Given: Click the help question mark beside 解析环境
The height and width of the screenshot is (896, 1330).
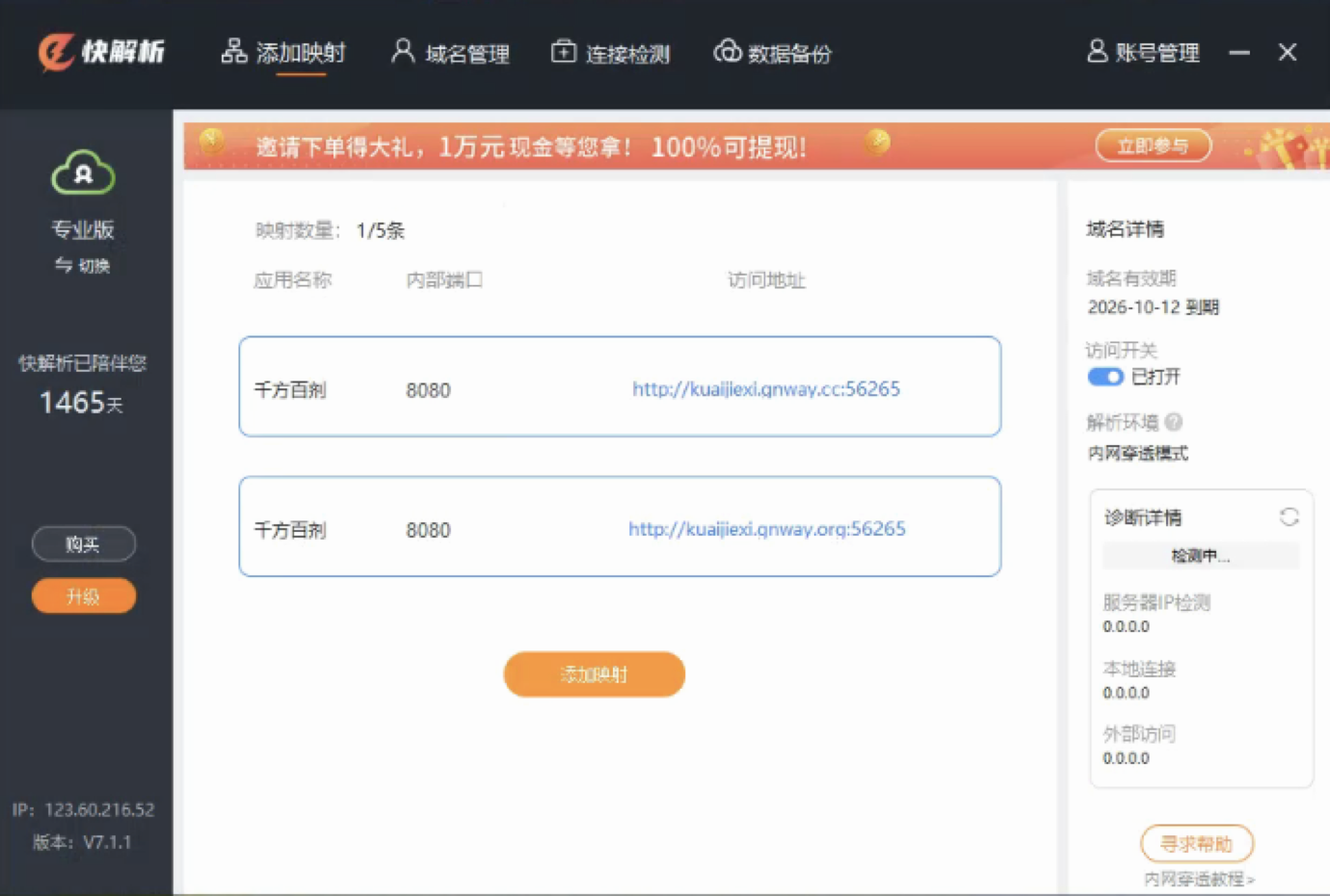Looking at the screenshot, I should tap(1173, 422).
